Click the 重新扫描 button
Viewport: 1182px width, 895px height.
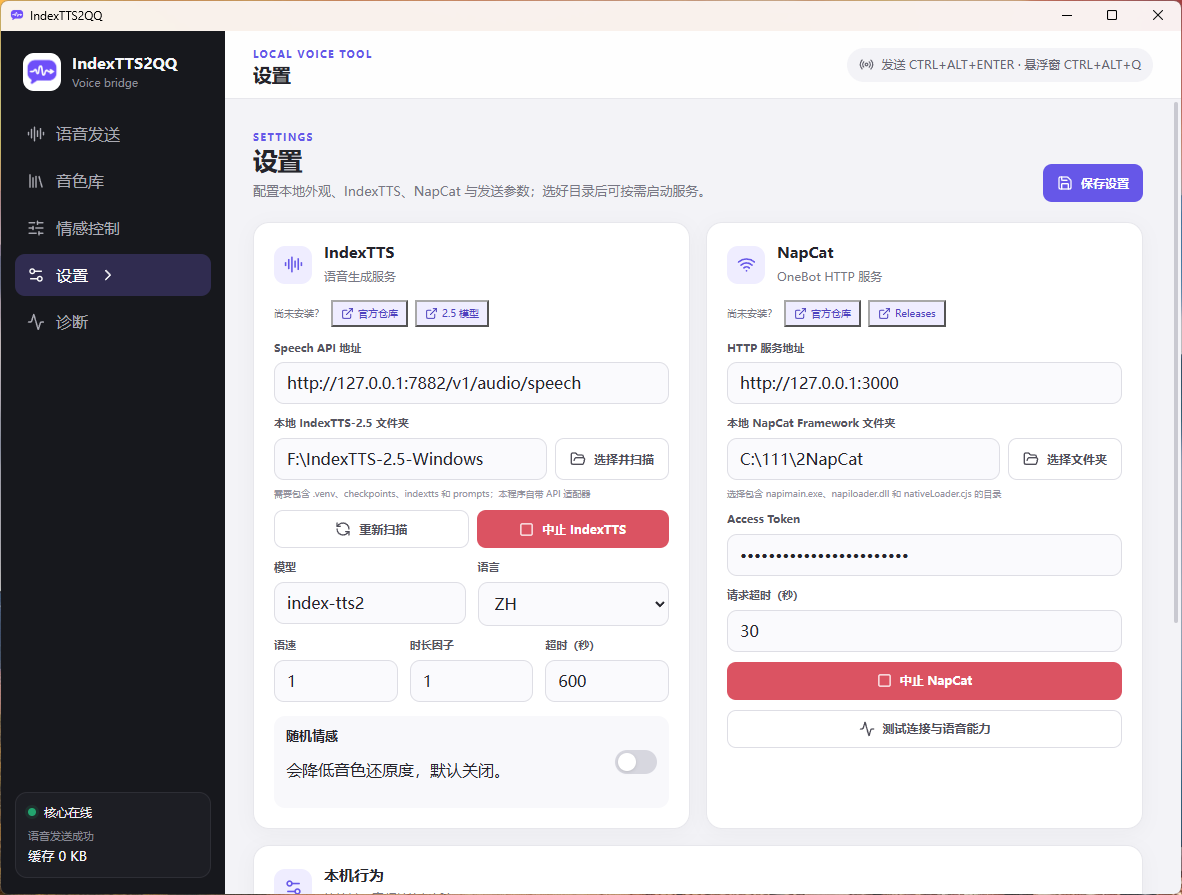pyautogui.click(x=371, y=529)
